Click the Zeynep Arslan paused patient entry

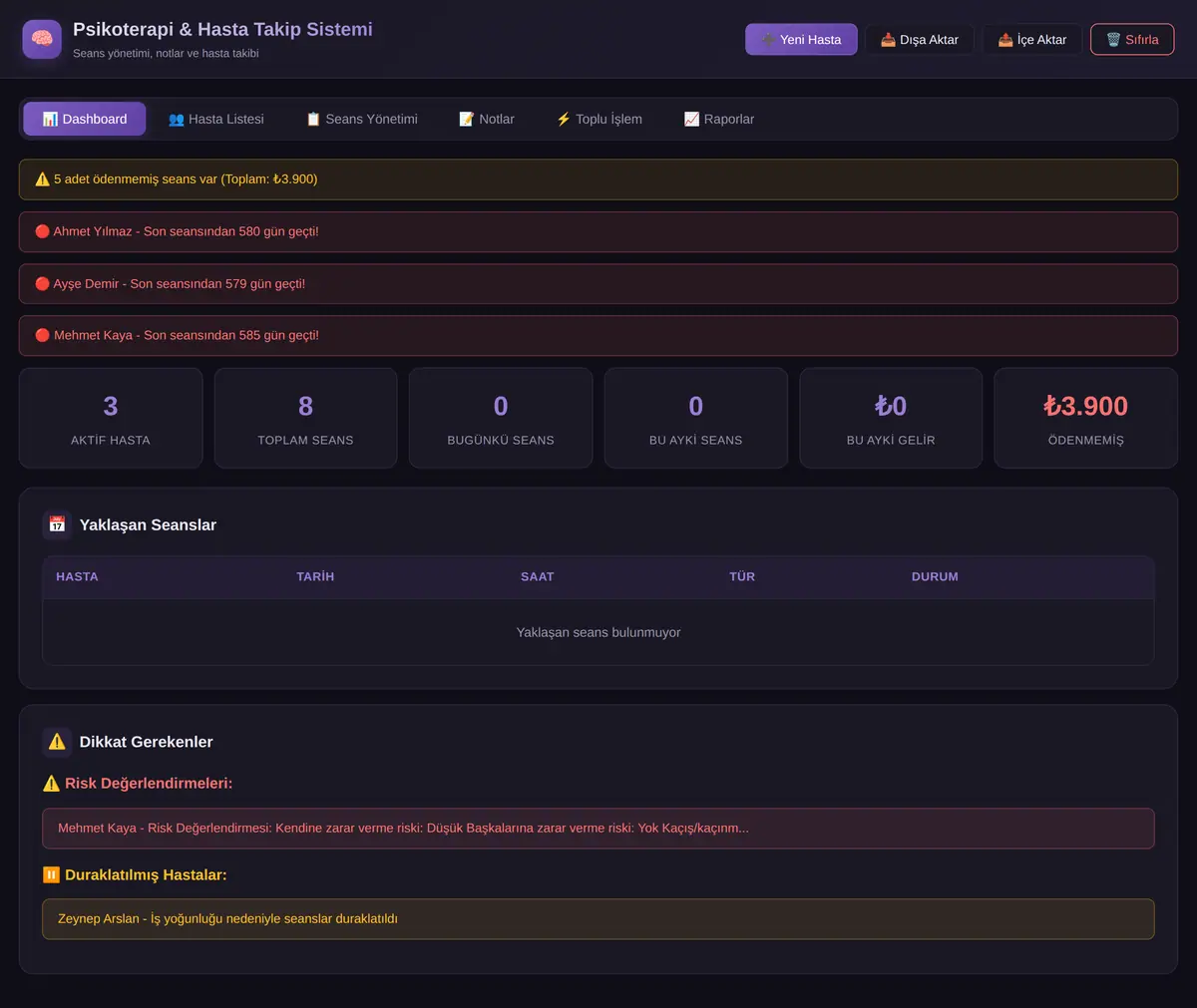point(598,918)
